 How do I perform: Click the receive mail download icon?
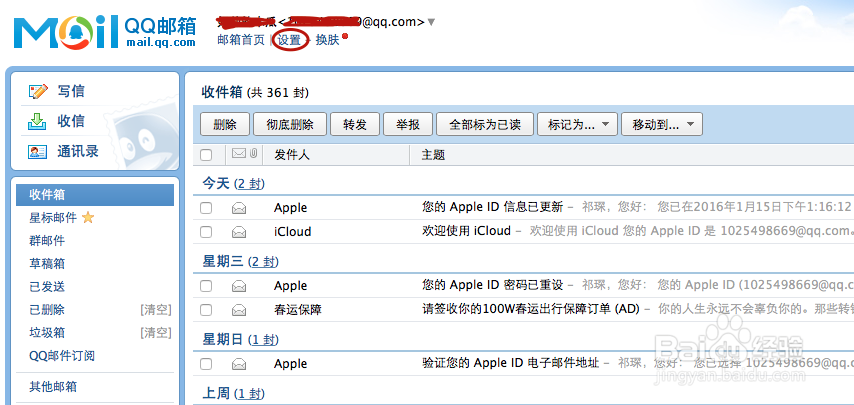[x=38, y=121]
